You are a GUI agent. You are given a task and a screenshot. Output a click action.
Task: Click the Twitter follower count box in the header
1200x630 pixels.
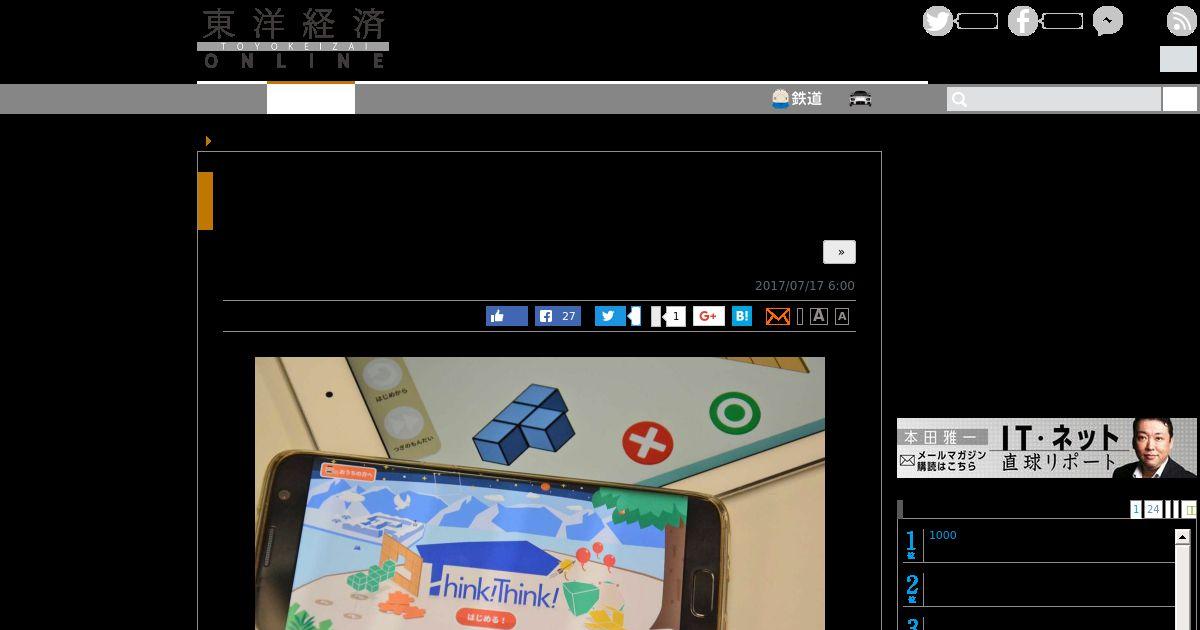[977, 21]
